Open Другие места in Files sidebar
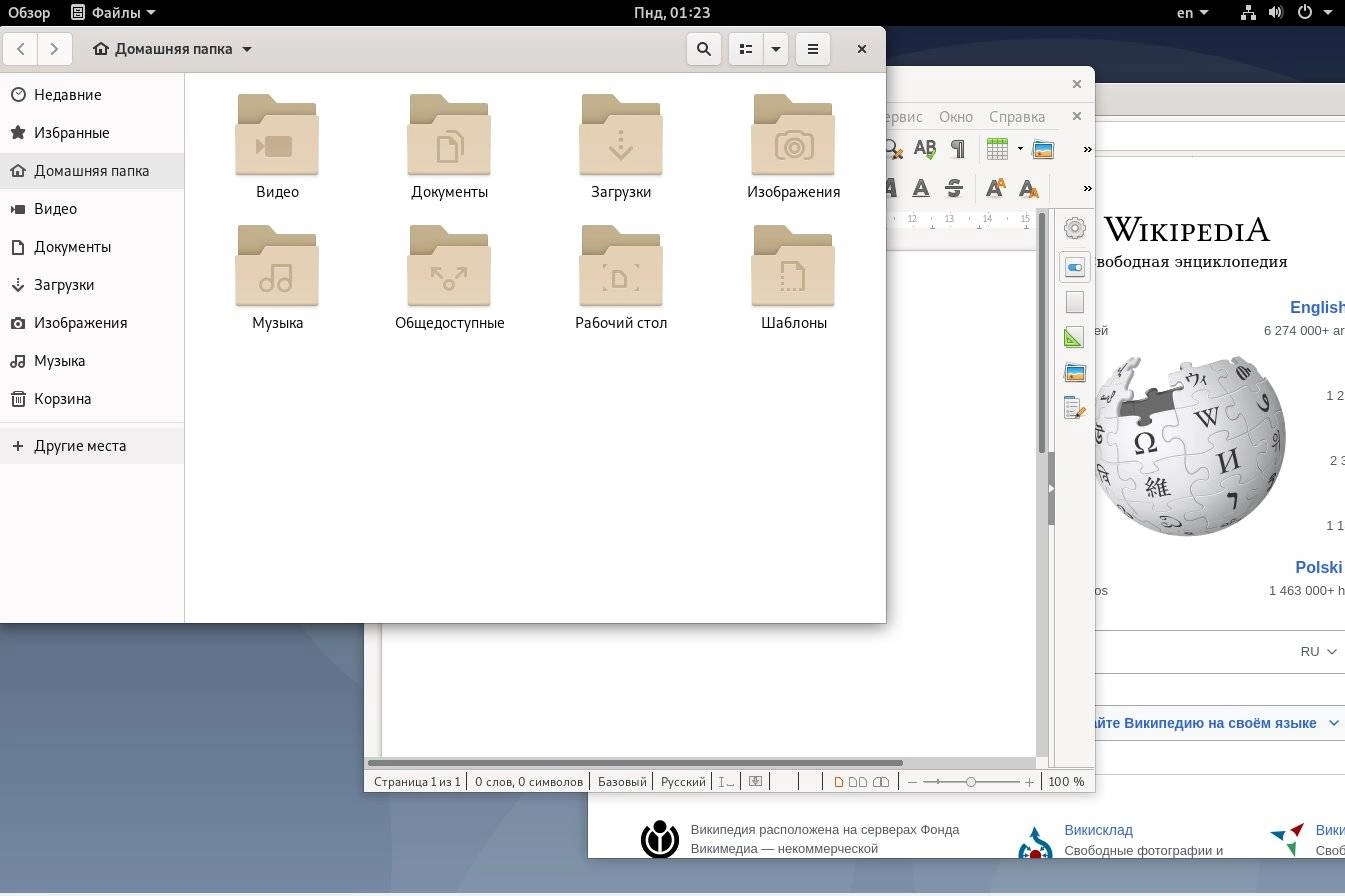 pos(92,446)
